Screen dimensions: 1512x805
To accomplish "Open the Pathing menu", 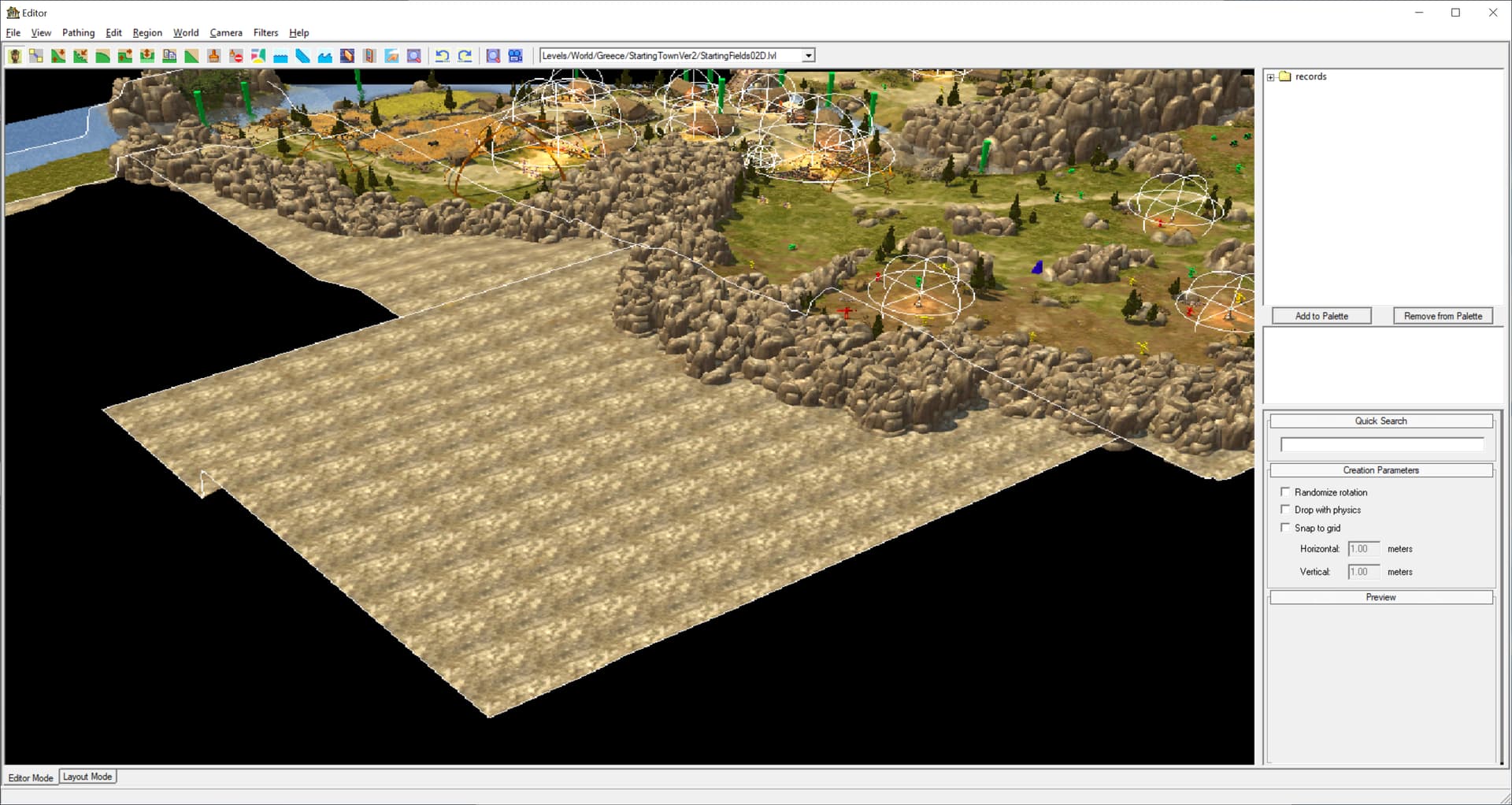I will [x=78, y=33].
